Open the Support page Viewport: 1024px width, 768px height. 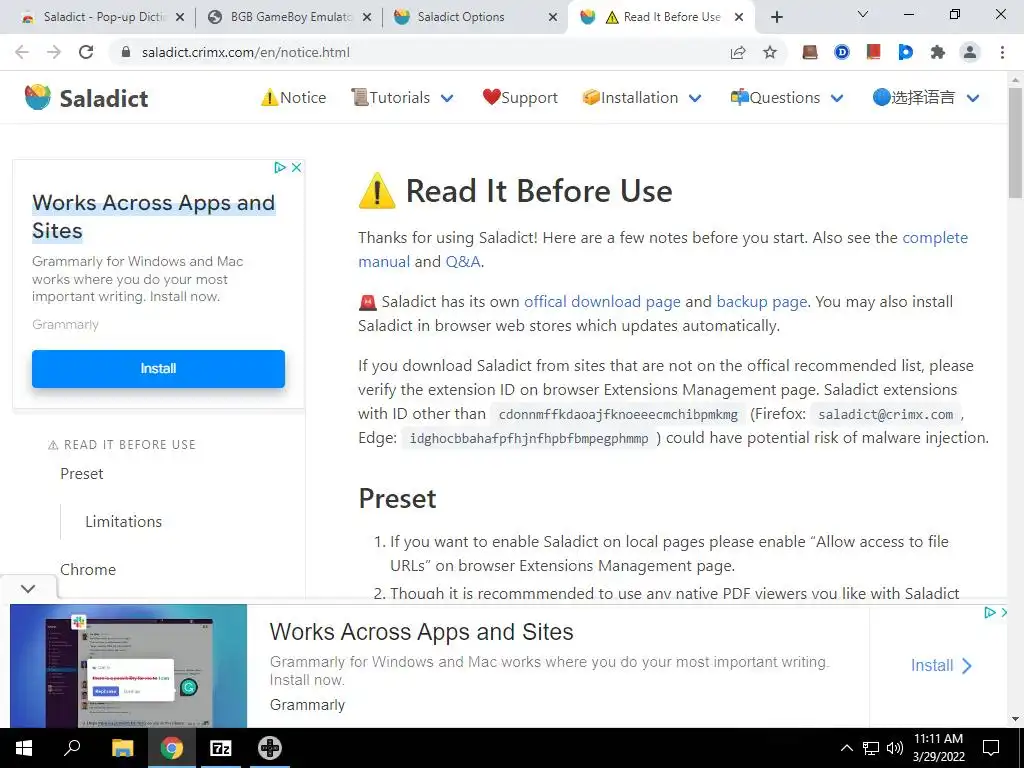click(520, 98)
